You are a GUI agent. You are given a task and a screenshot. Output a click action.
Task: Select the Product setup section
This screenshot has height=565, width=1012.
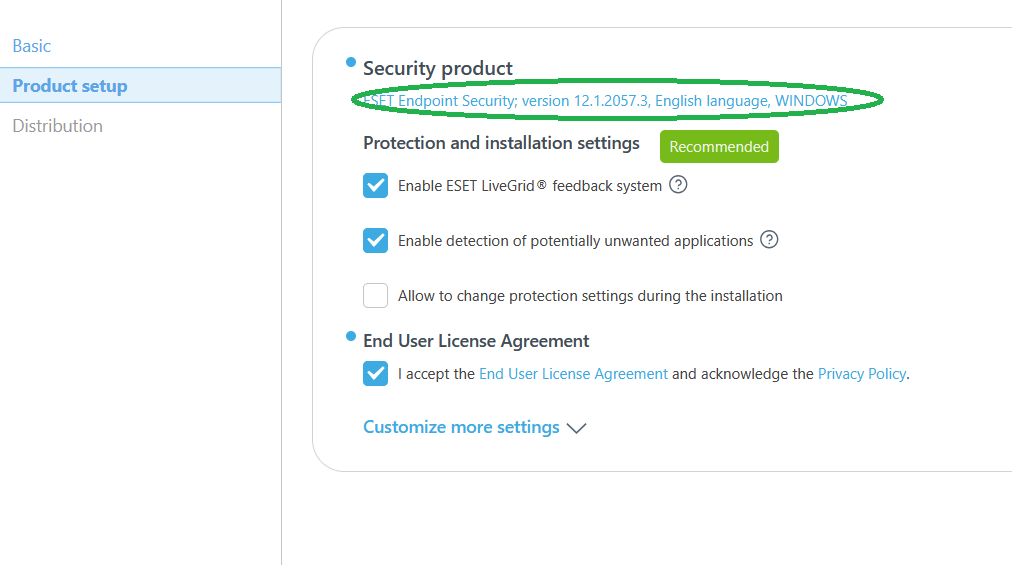(x=70, y=86)
